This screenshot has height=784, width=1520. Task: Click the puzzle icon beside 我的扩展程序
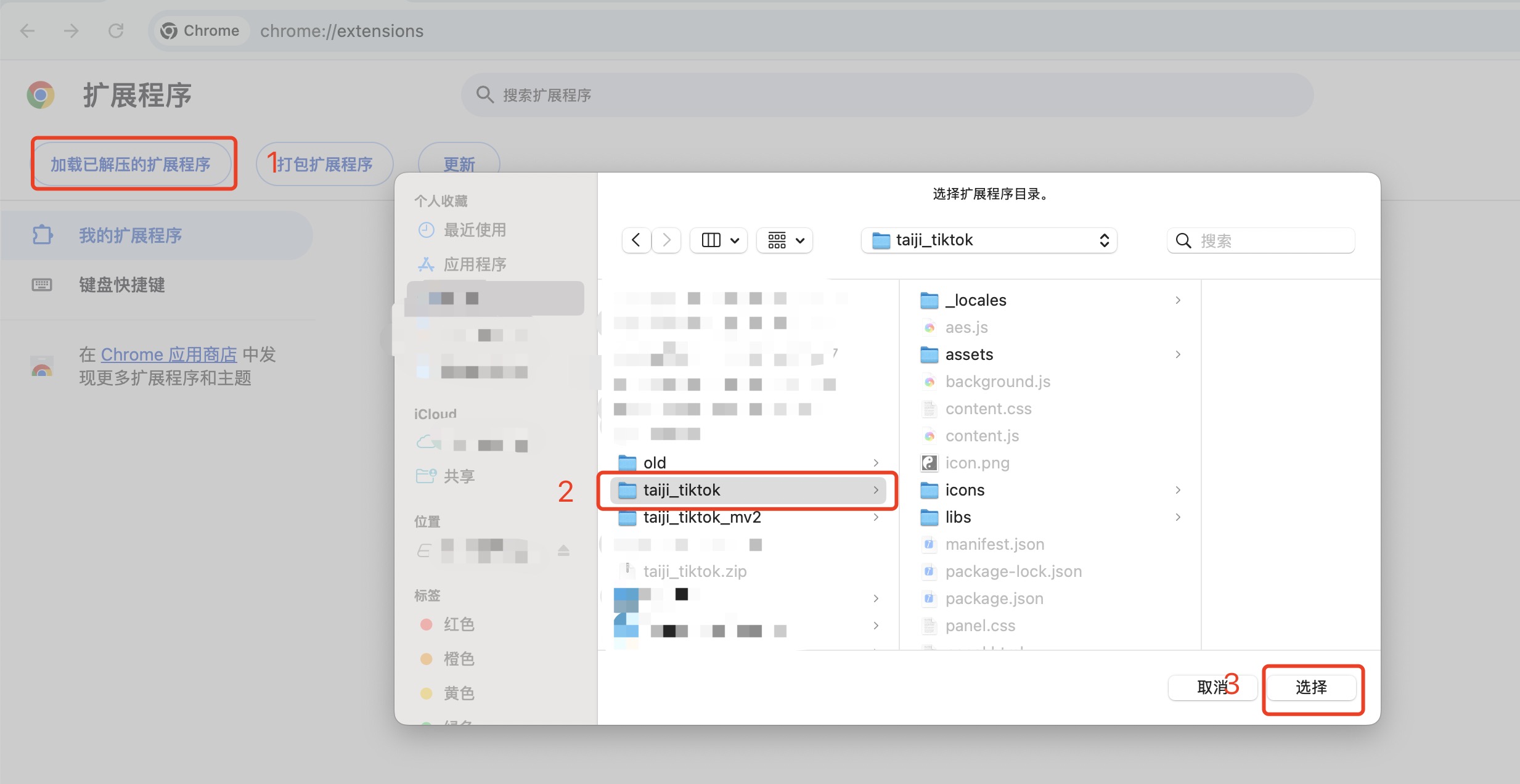[x=42, y=235]
